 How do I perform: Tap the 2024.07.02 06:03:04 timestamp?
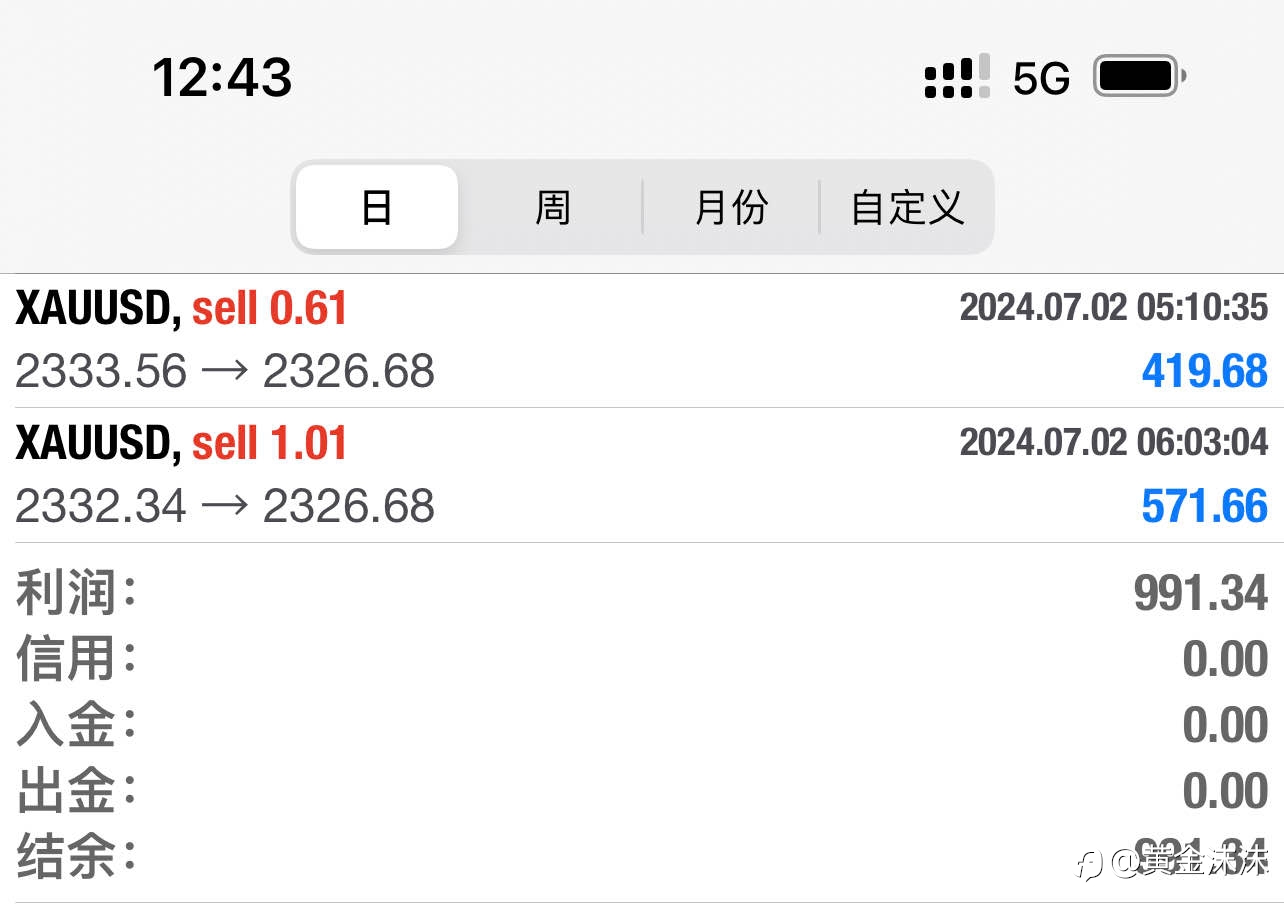tap(1113, 441)
